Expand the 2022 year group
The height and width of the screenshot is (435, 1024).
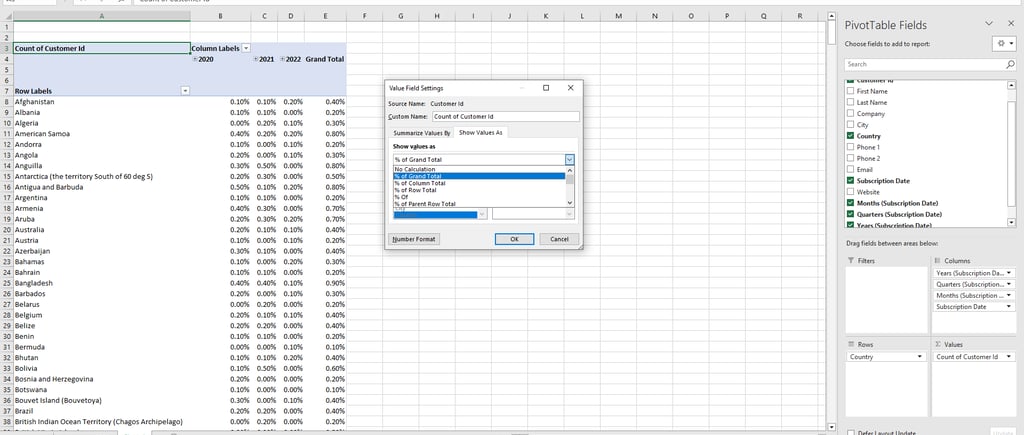[282, 59]
